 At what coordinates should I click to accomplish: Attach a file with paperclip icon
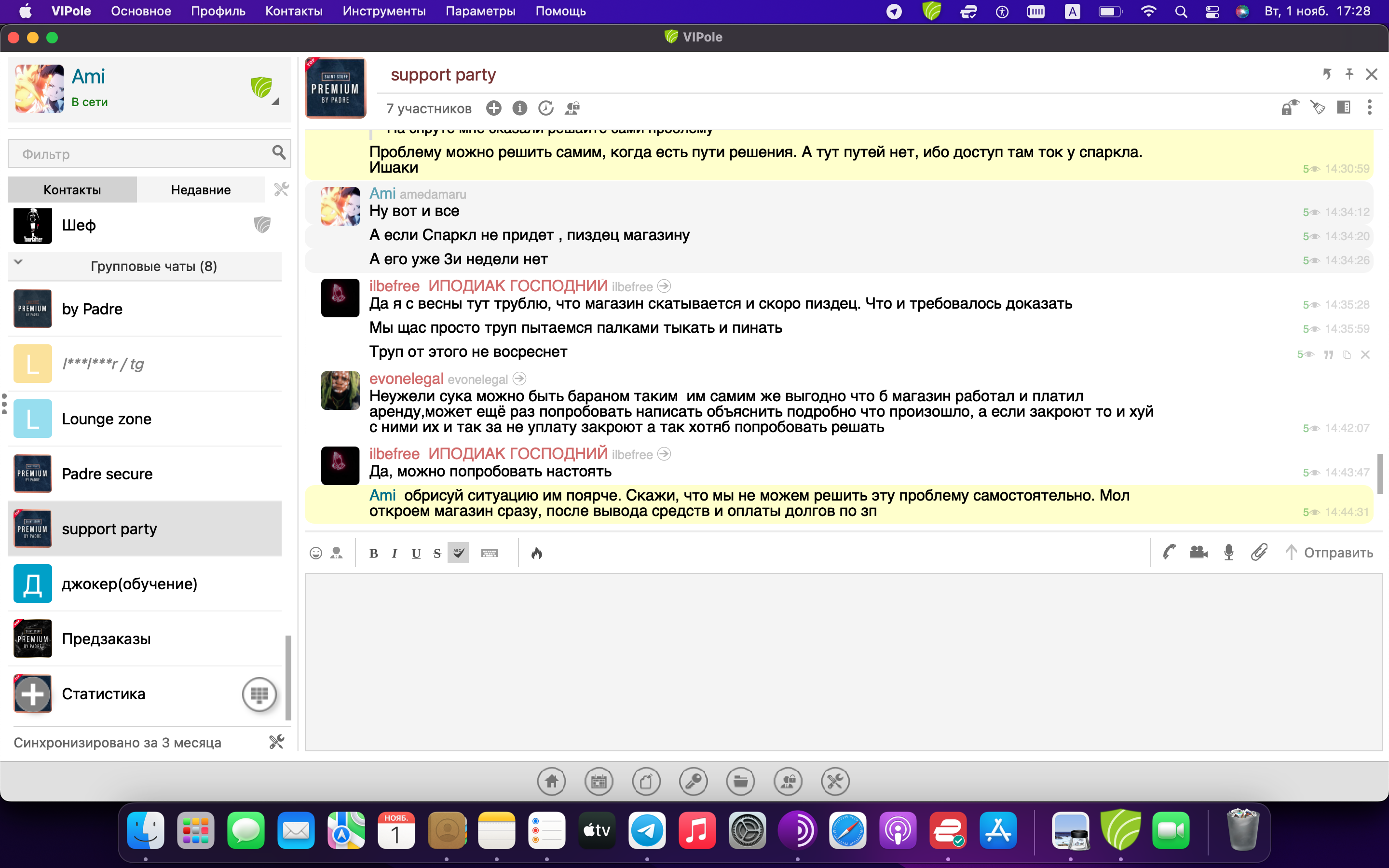point(1259,552)
